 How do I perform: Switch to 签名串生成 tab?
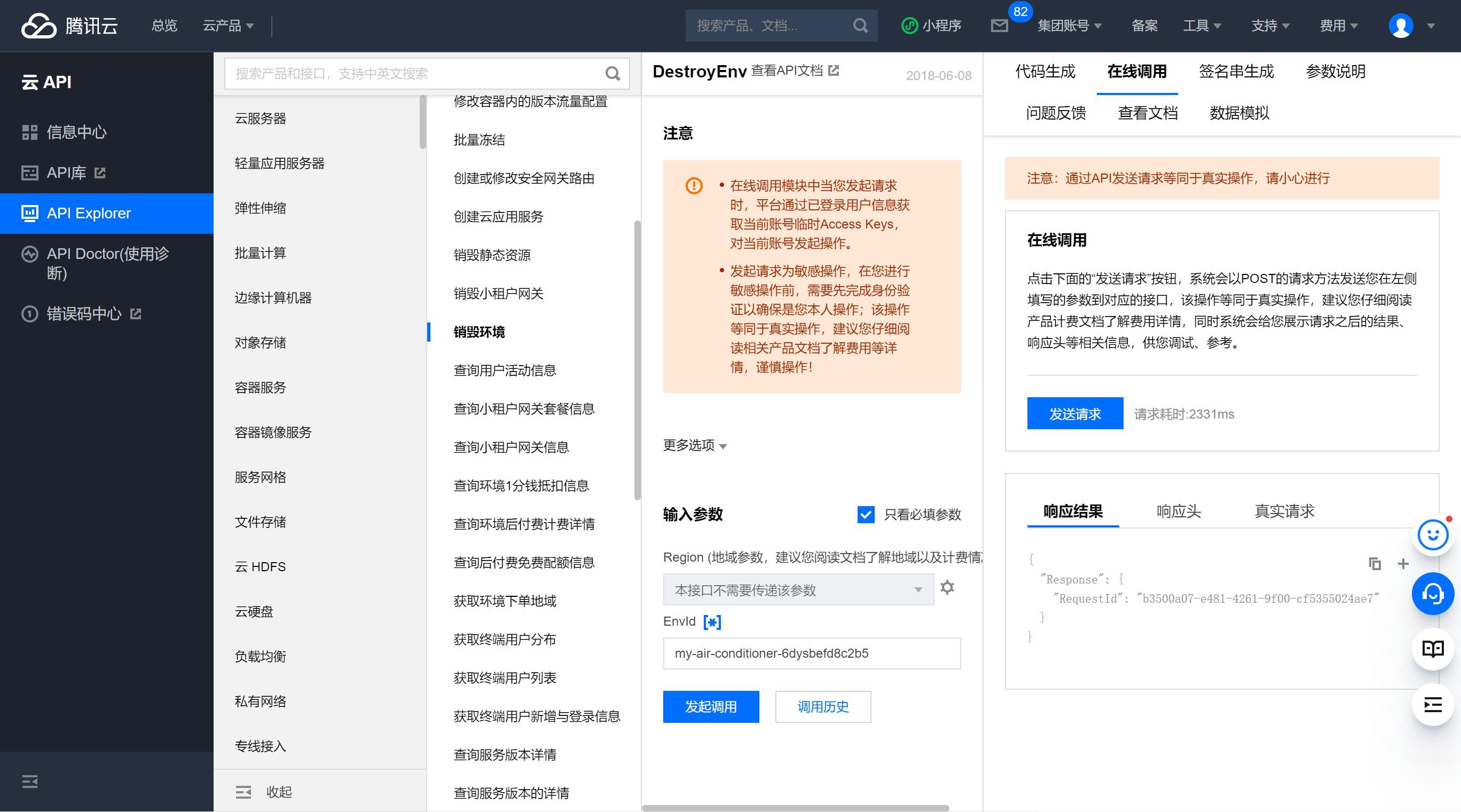tap(1236, 72)
